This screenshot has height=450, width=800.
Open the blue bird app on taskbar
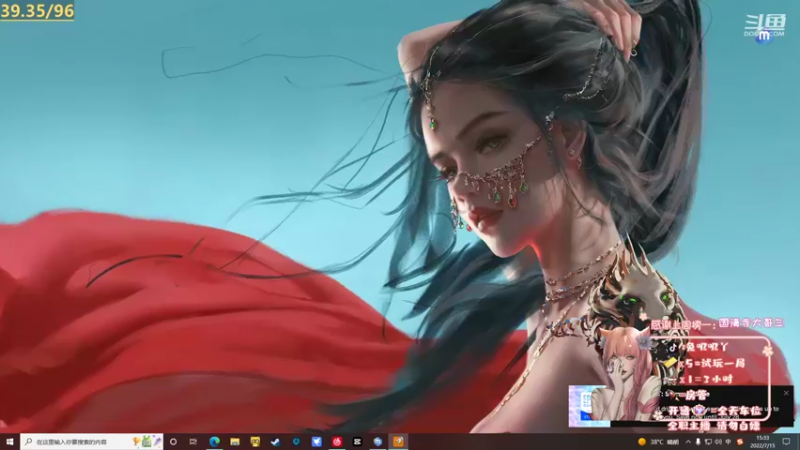tap(316, 442)
